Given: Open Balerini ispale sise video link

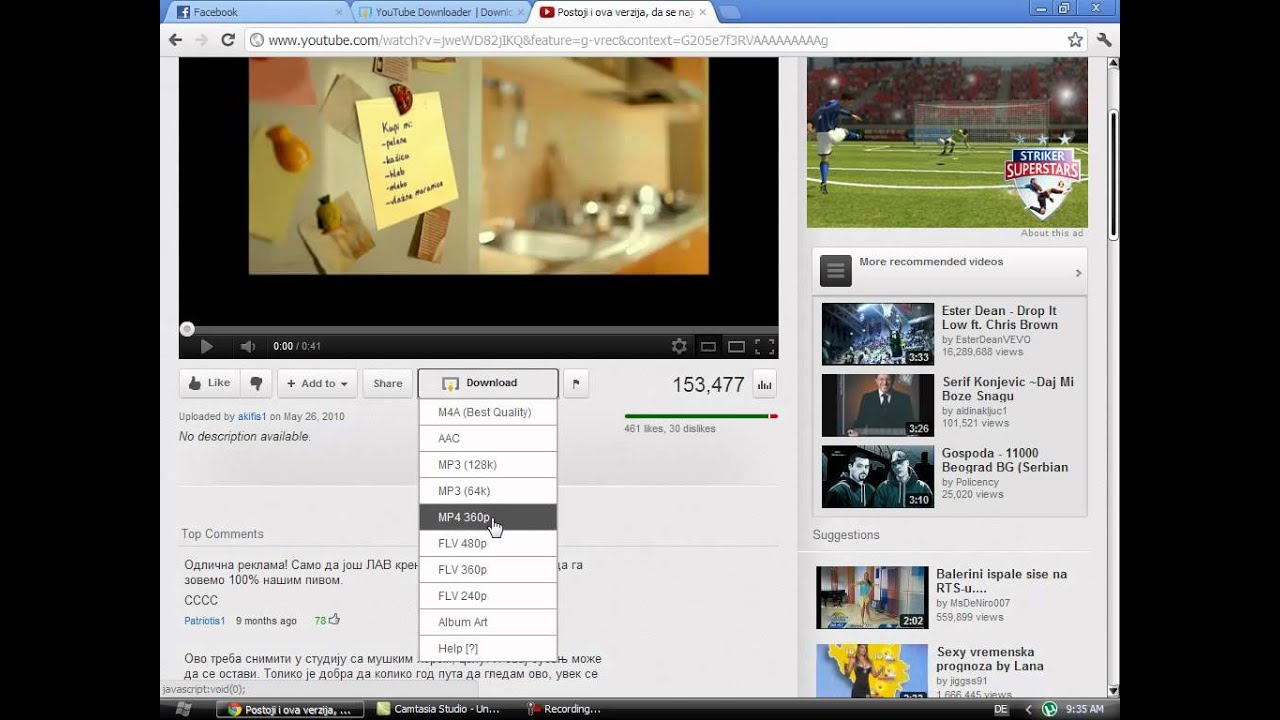Looking at the screenshot, I should (x=1001, y=581).
